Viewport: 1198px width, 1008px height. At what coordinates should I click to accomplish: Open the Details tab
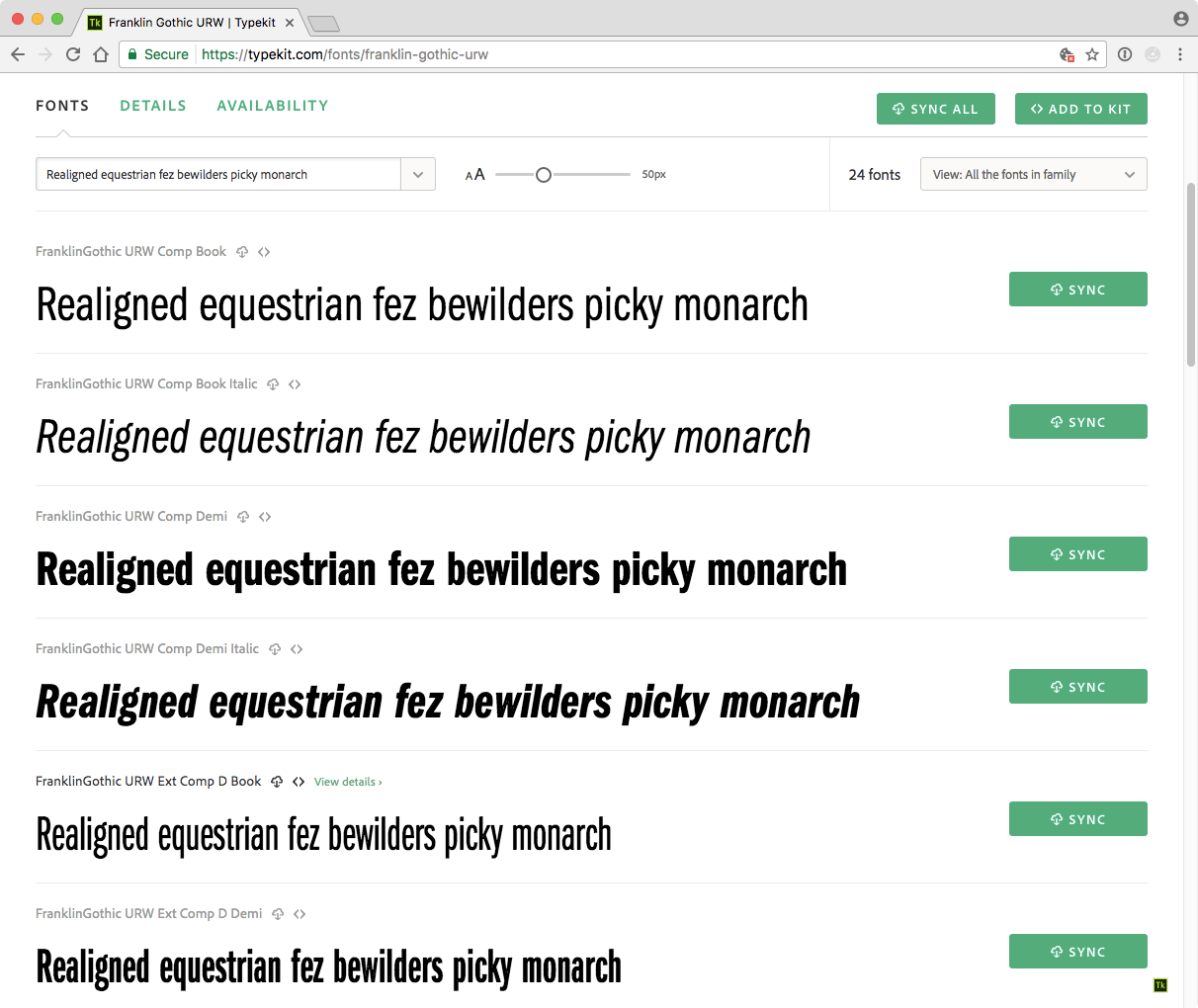point(153,106)
